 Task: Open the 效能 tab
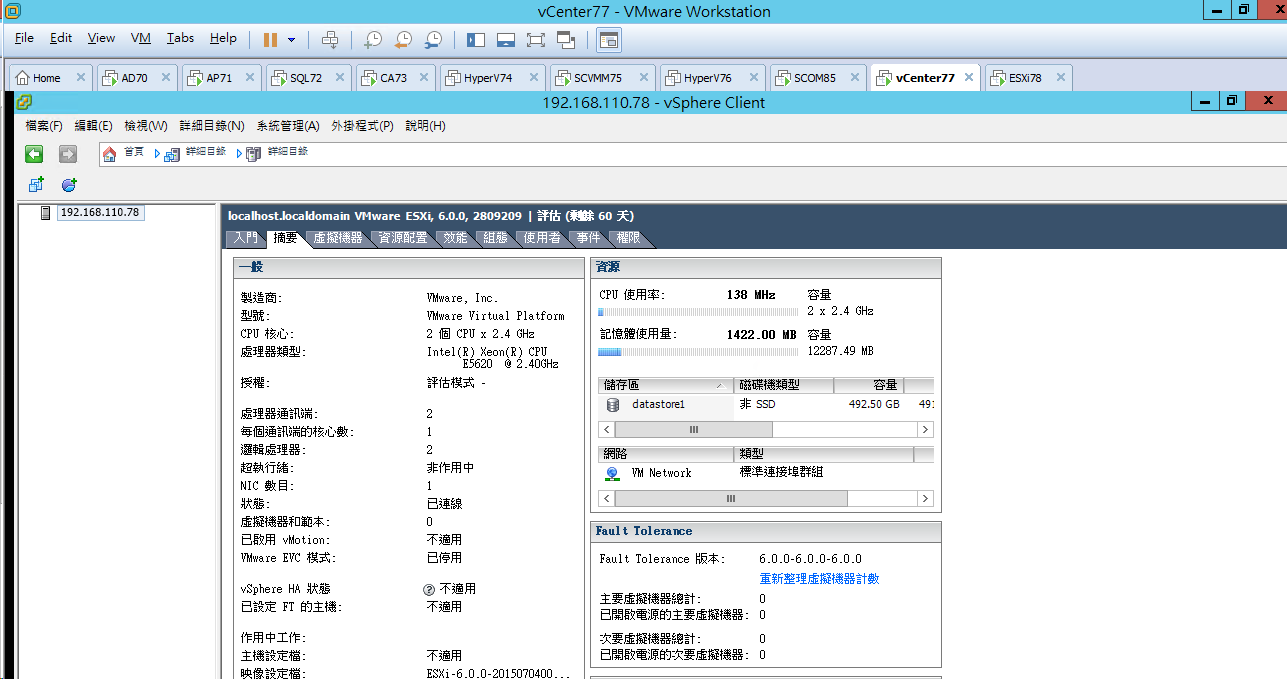[x=456, y=238]
